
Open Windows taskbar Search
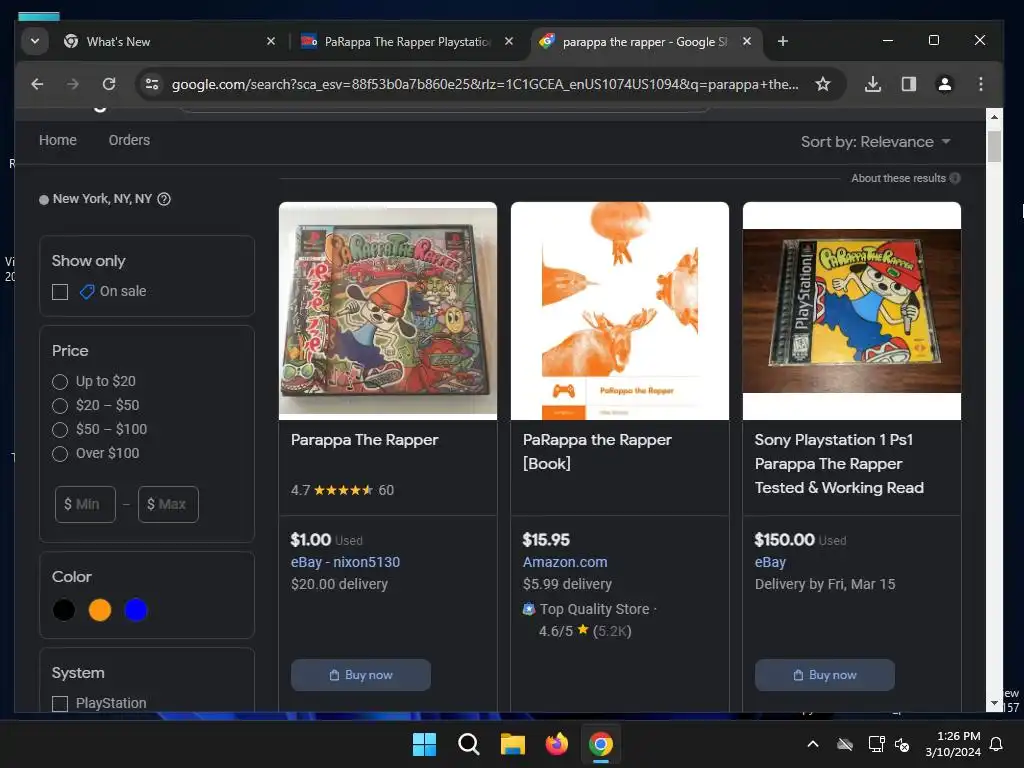coord(468,744)
